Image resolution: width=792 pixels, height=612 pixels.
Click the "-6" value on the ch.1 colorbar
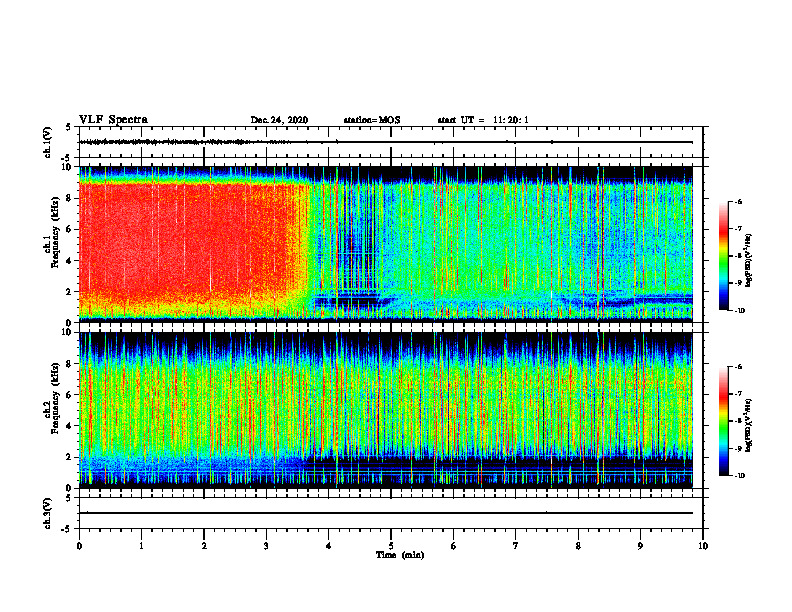click(738, 202)
